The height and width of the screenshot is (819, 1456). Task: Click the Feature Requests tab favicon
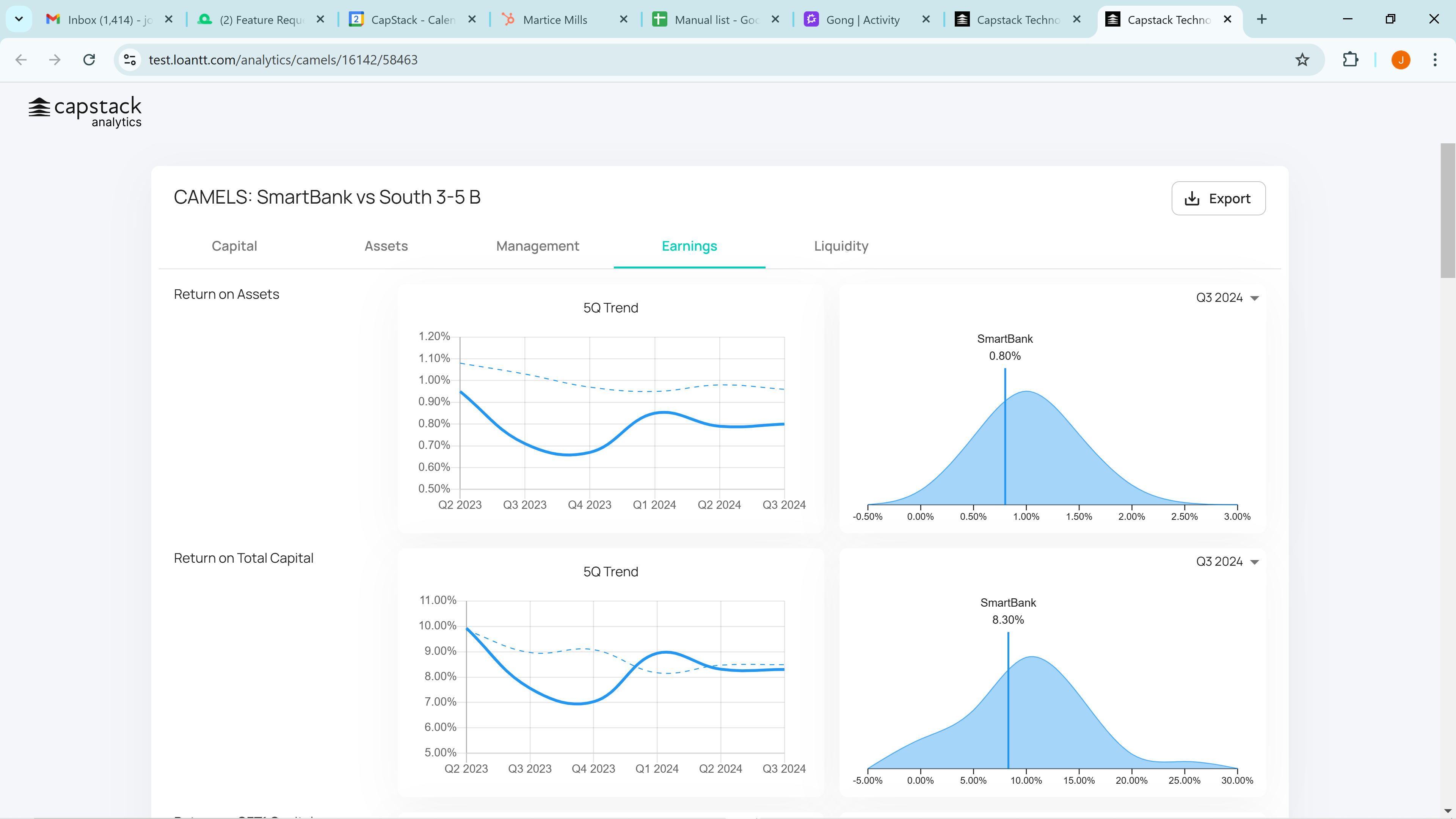205,19
